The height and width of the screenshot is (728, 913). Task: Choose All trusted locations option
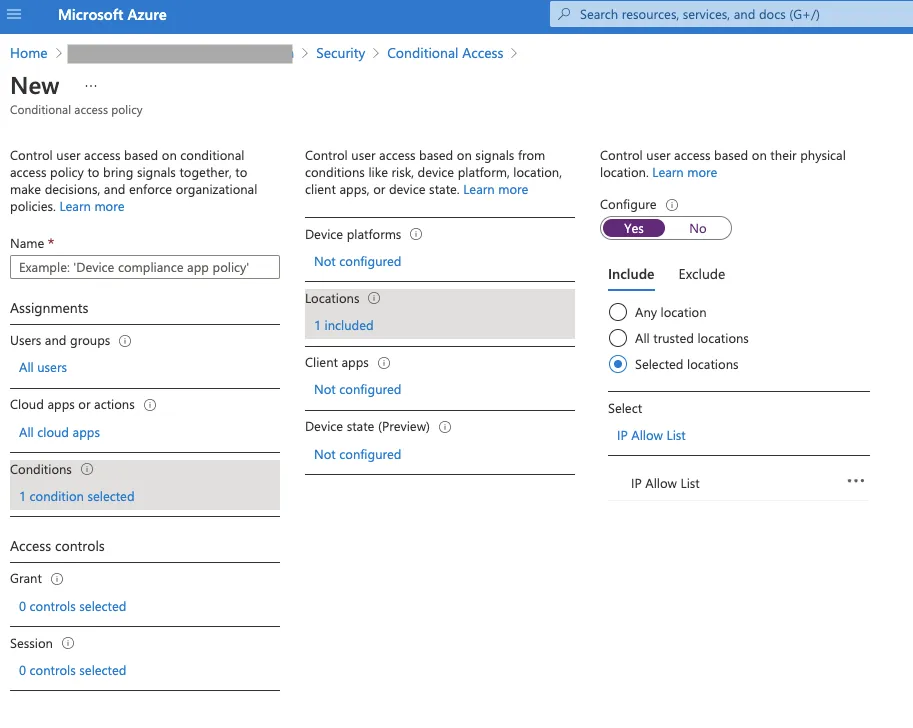click(618, 338)
